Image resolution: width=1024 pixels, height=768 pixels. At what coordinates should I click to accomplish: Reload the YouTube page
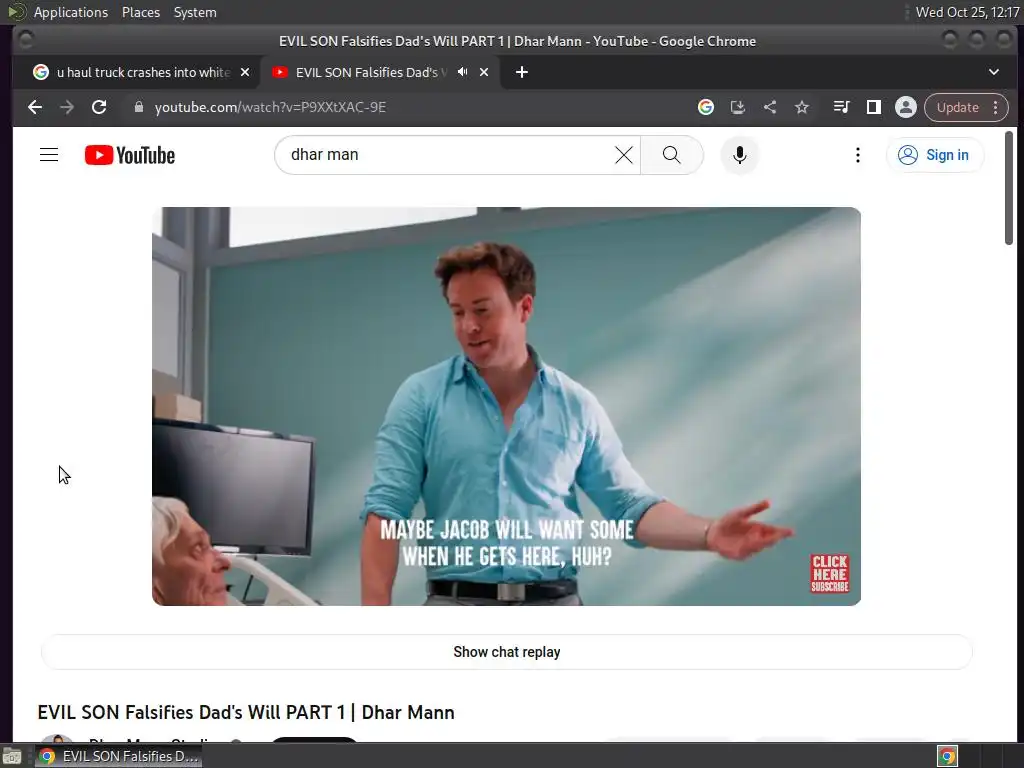tap(99, 107)
